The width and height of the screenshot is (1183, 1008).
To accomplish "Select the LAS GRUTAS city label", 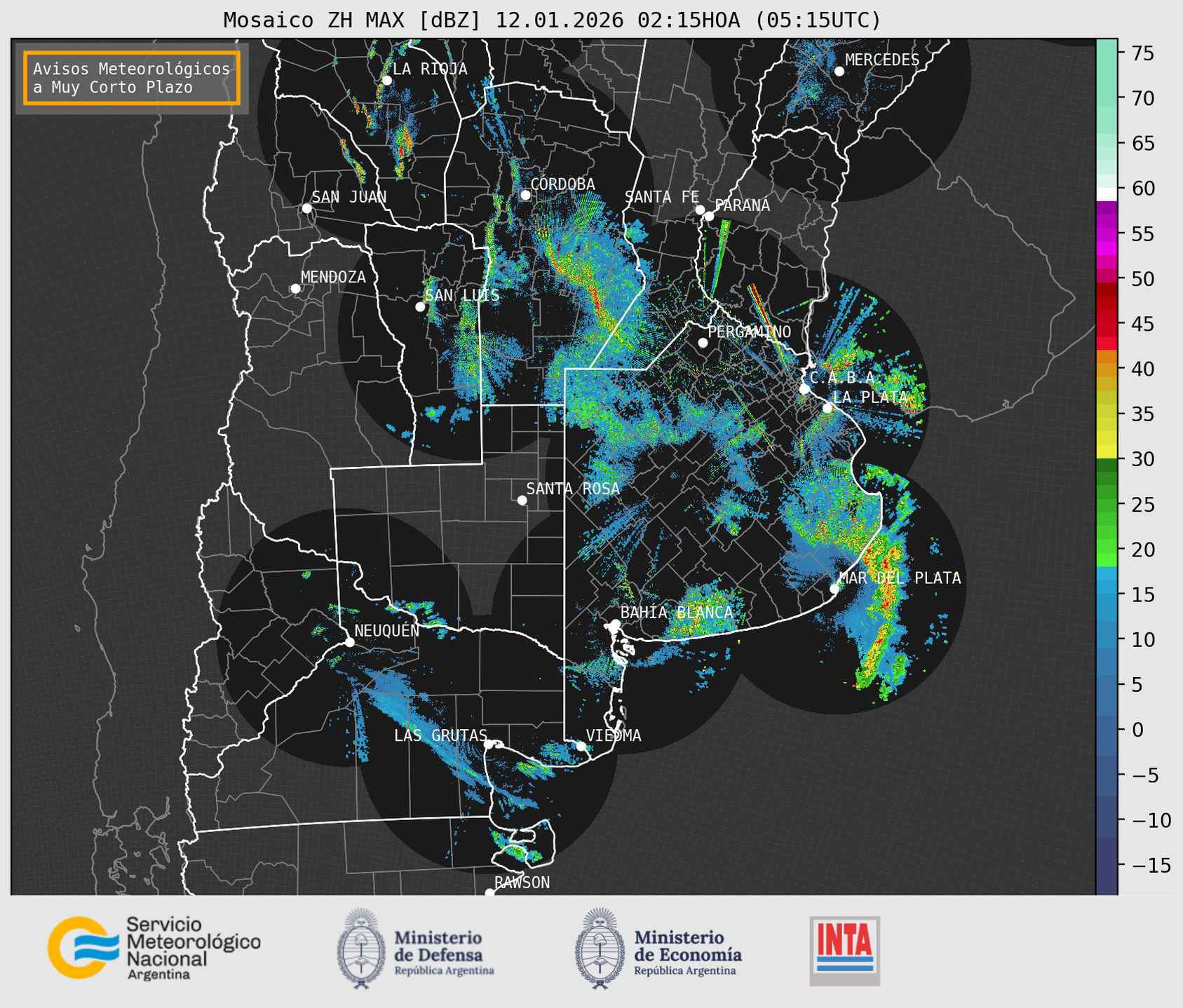I will pos(440,735).
